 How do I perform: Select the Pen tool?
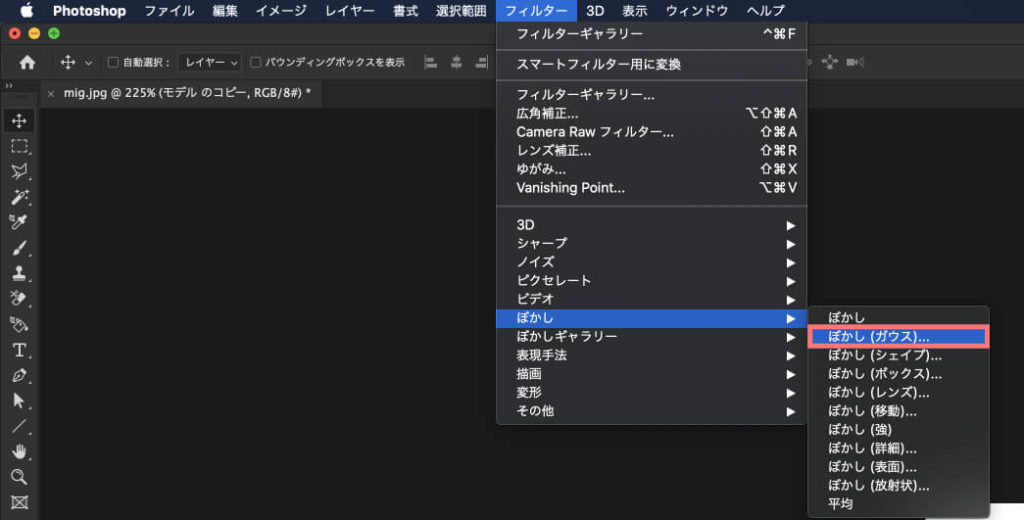19,376
